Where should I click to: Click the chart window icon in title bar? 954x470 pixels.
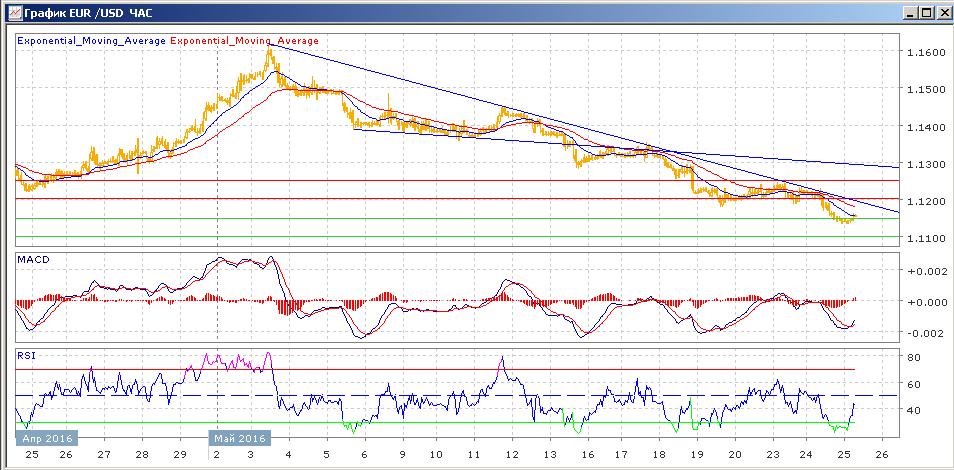pyautogui.click(x=11, y=13)
